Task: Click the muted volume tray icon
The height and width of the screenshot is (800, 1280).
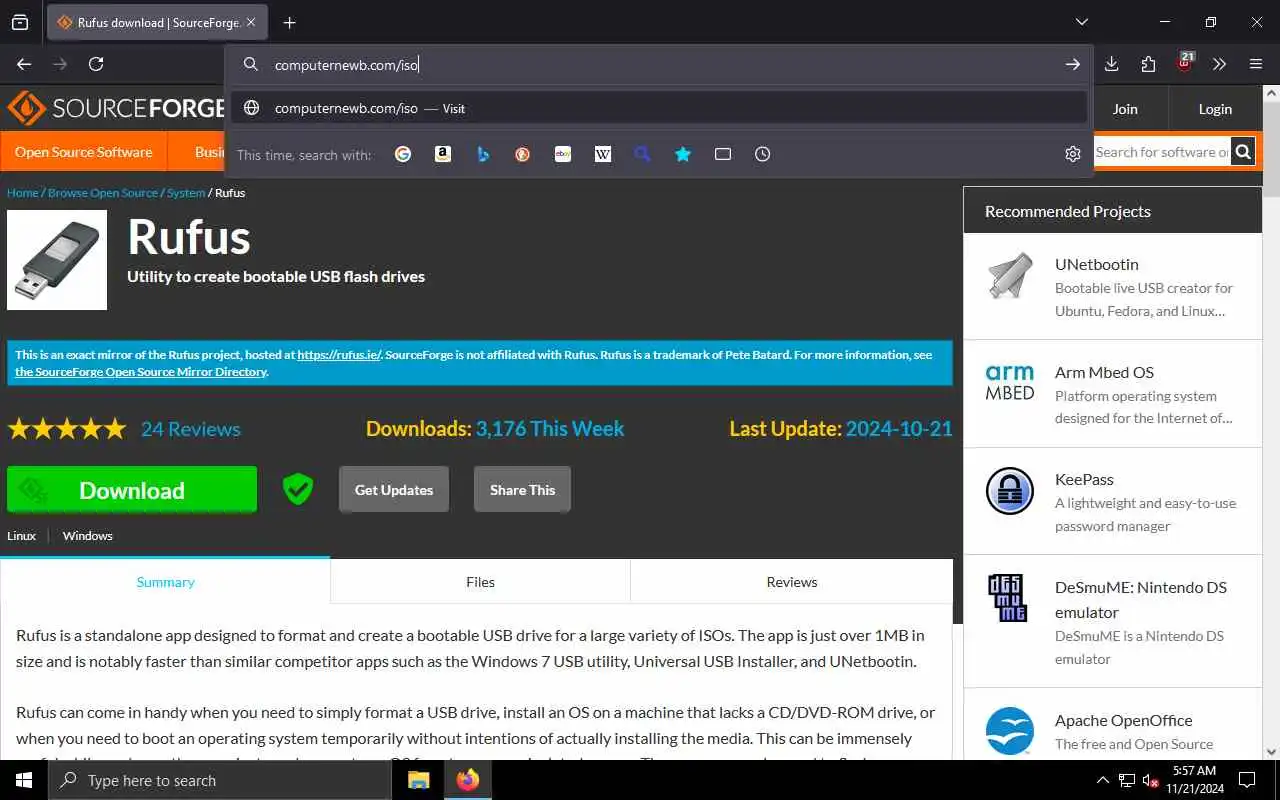Action: [1151, 780]
